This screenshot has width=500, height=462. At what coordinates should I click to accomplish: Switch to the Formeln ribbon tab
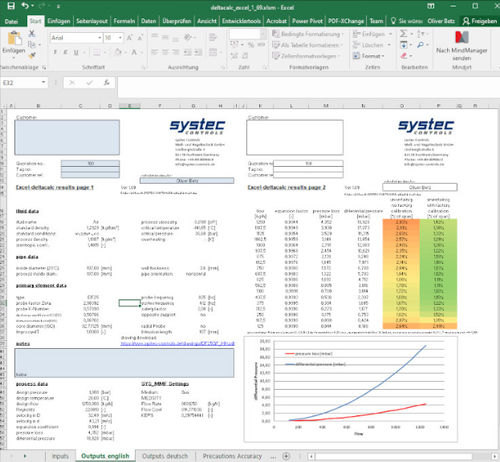pyautogui.click(x=124, y=21)
